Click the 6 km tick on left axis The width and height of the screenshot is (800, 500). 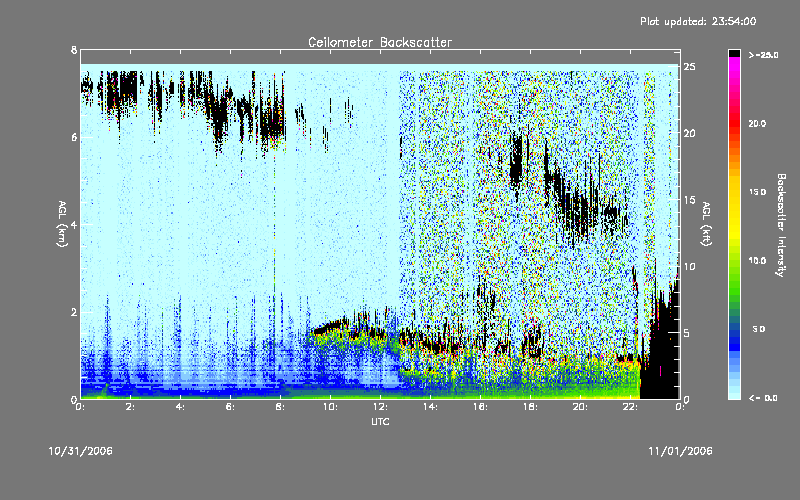(74, 137)
